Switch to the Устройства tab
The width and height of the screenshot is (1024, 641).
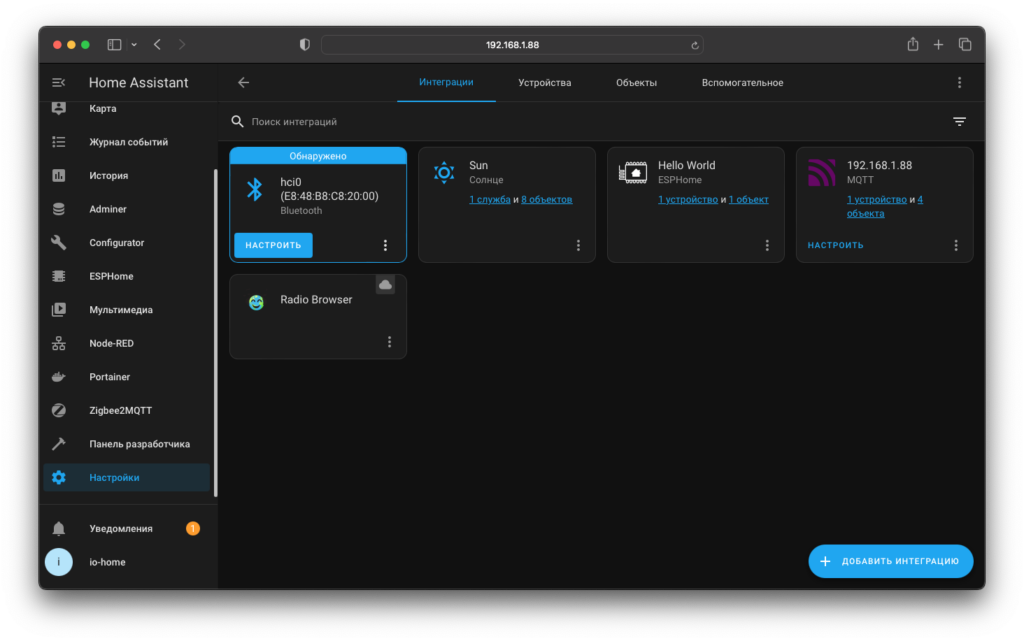click(x=545, y=83)
